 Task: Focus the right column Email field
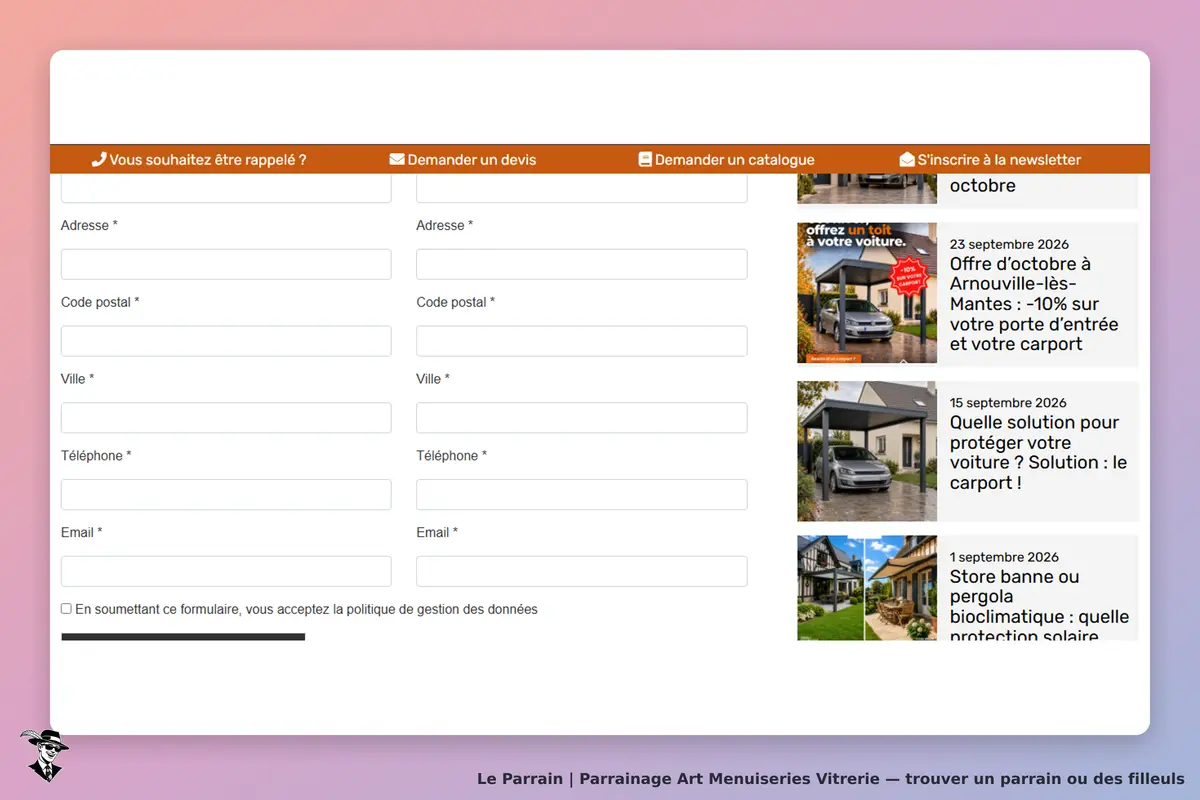coord(582,571)
